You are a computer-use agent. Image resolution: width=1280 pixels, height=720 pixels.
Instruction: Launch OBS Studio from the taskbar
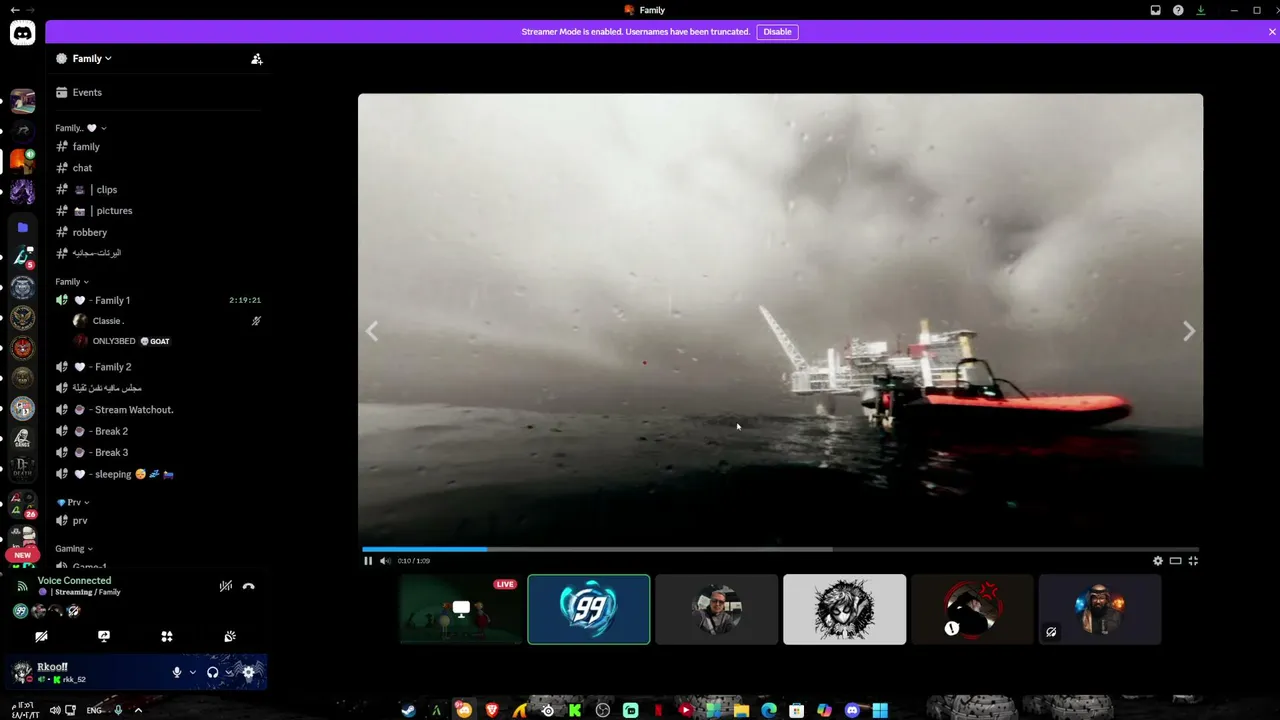[603, 710]
